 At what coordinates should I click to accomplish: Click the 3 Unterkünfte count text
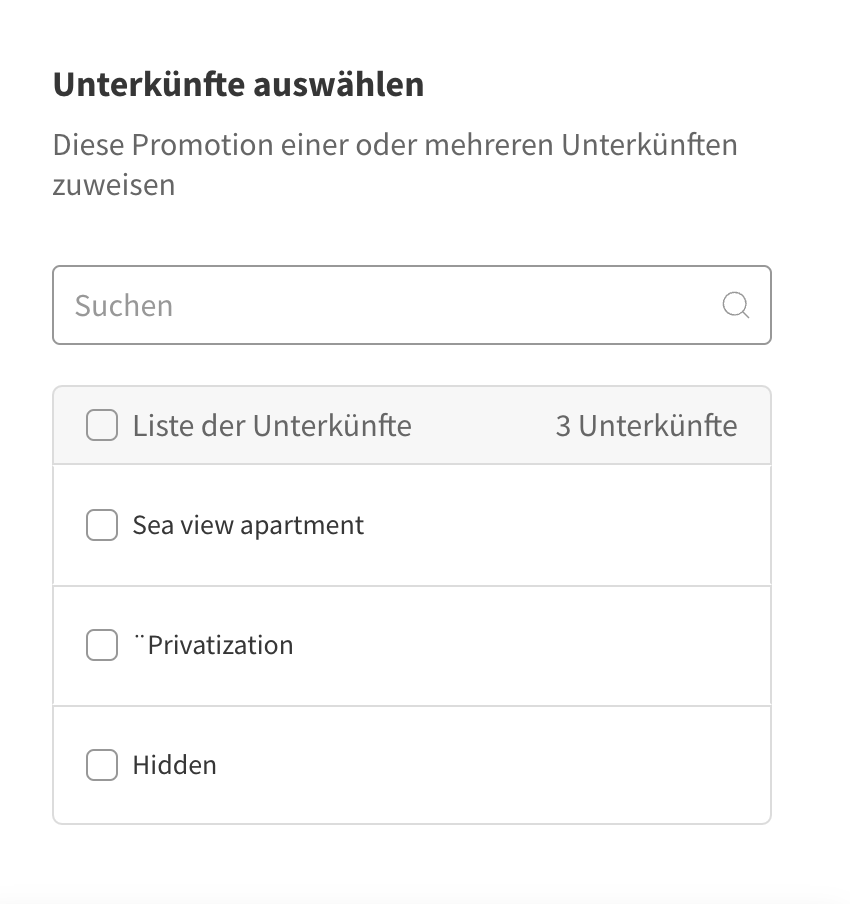pos(646,426)
